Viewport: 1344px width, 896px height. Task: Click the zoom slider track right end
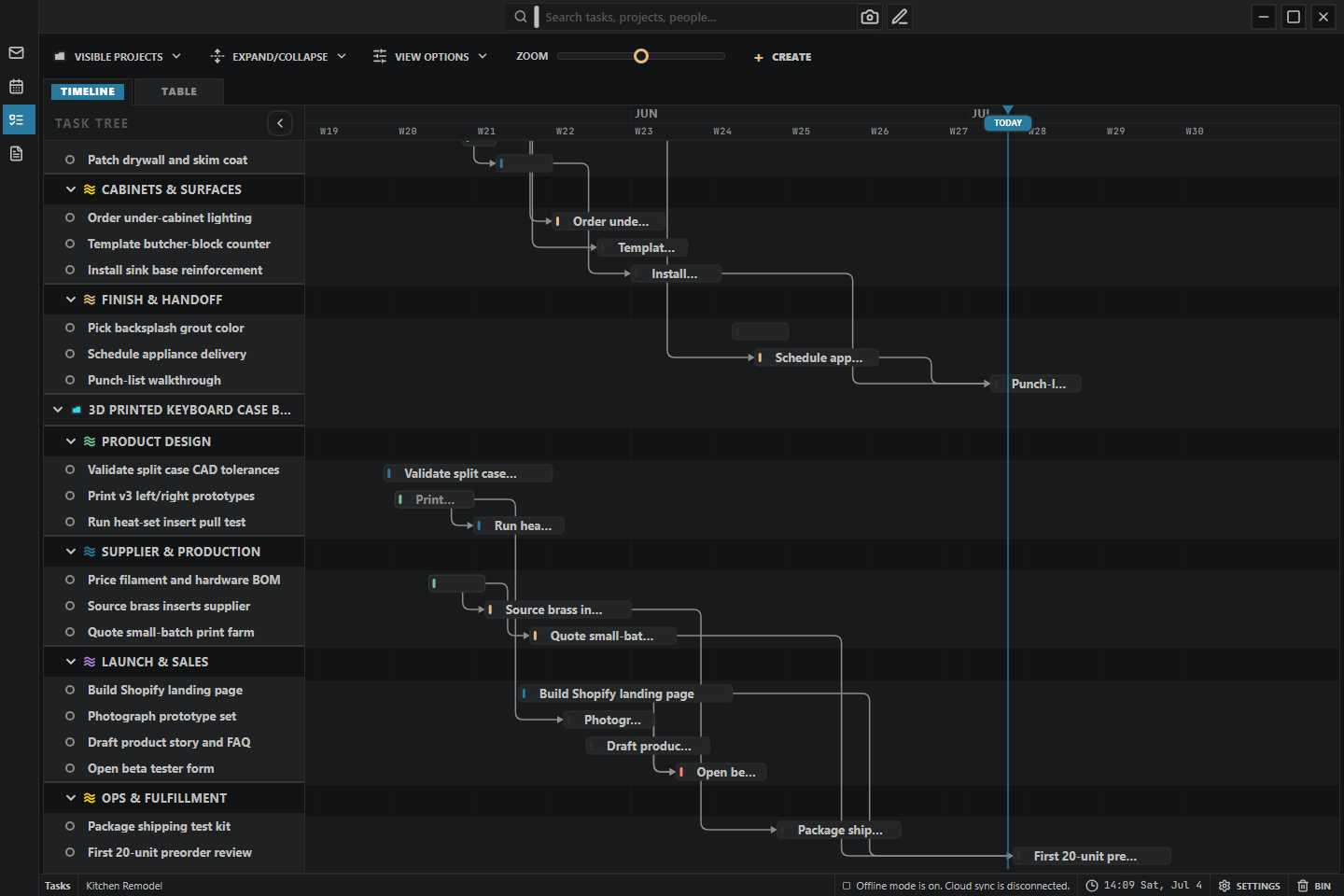pos(721,56)
